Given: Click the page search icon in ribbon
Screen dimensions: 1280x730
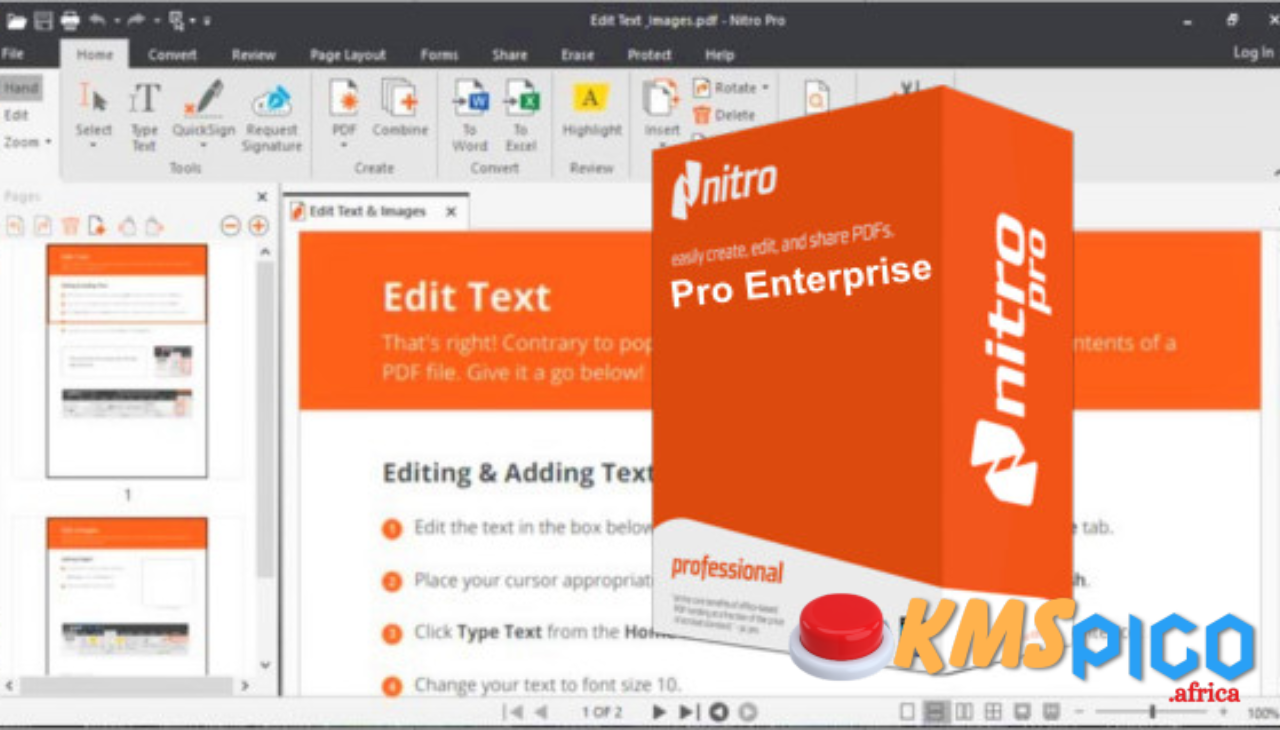Looking at the screenshot, I should click(817, 97).
